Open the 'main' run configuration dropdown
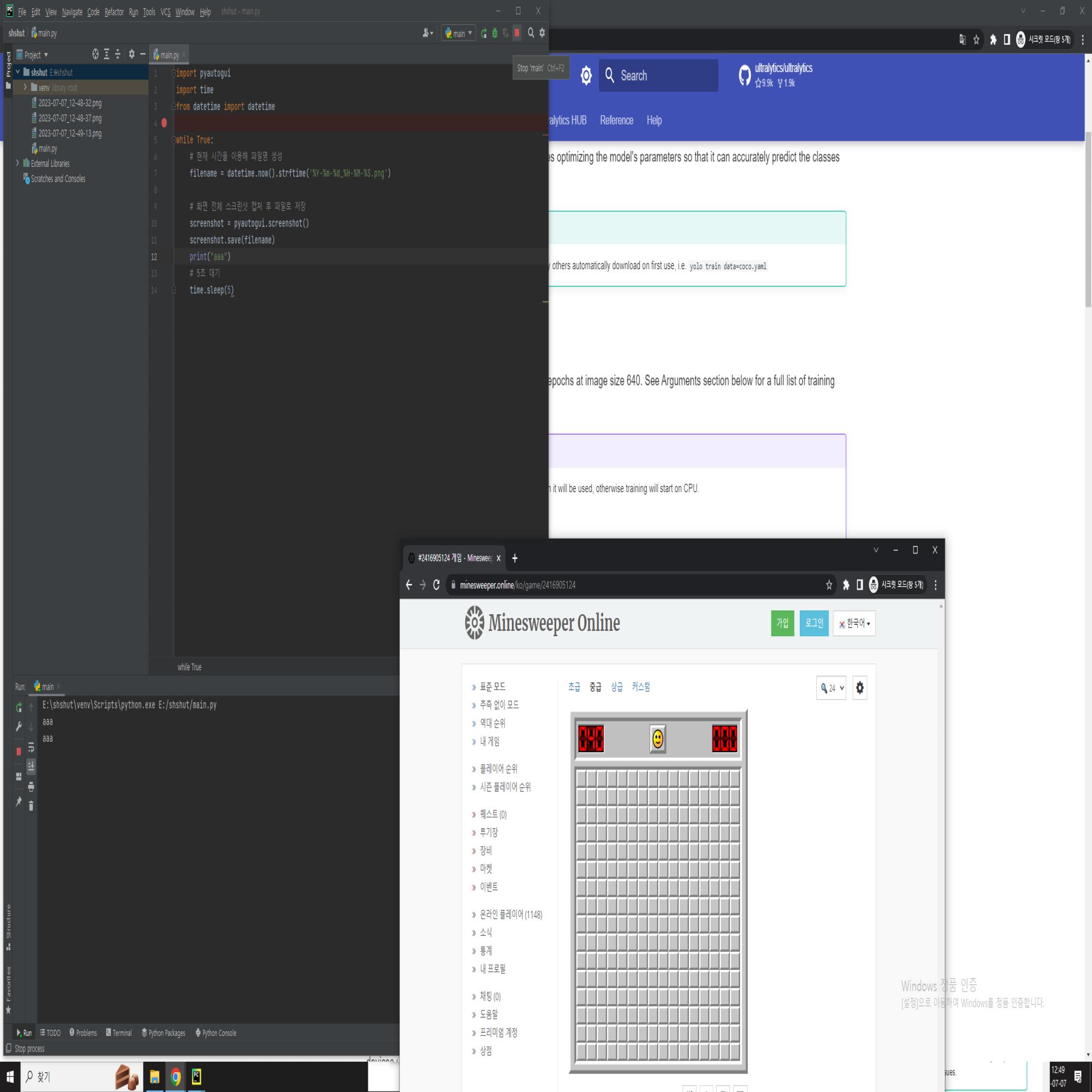 pos(459,34)
